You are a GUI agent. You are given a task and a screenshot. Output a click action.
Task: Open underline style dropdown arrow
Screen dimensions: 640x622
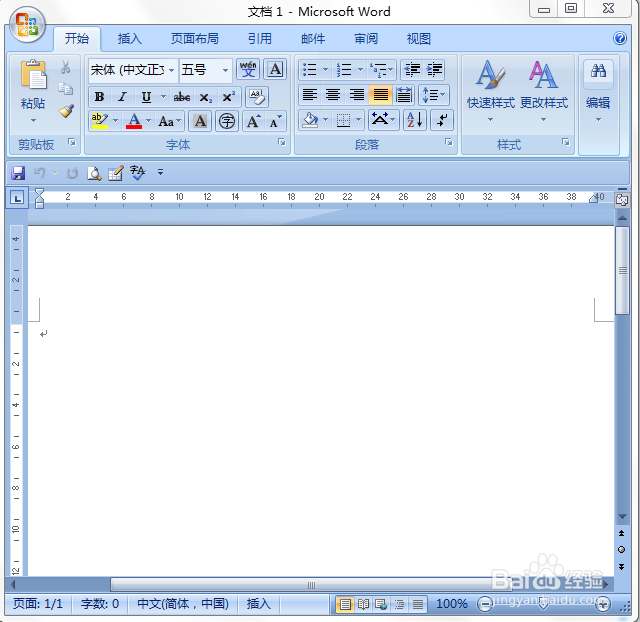click(x=163, y=97)
